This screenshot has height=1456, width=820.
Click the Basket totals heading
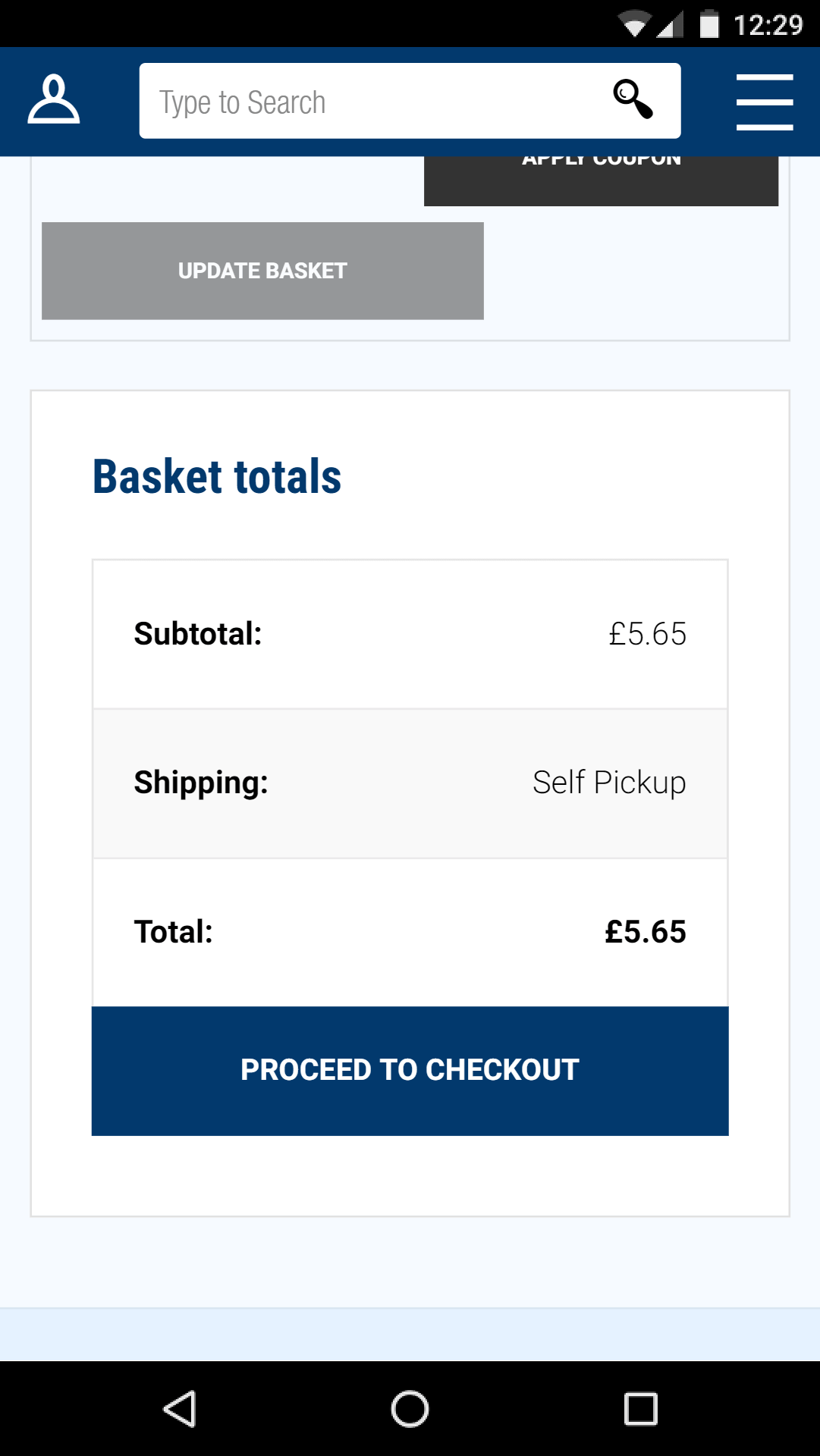[217, 477]
